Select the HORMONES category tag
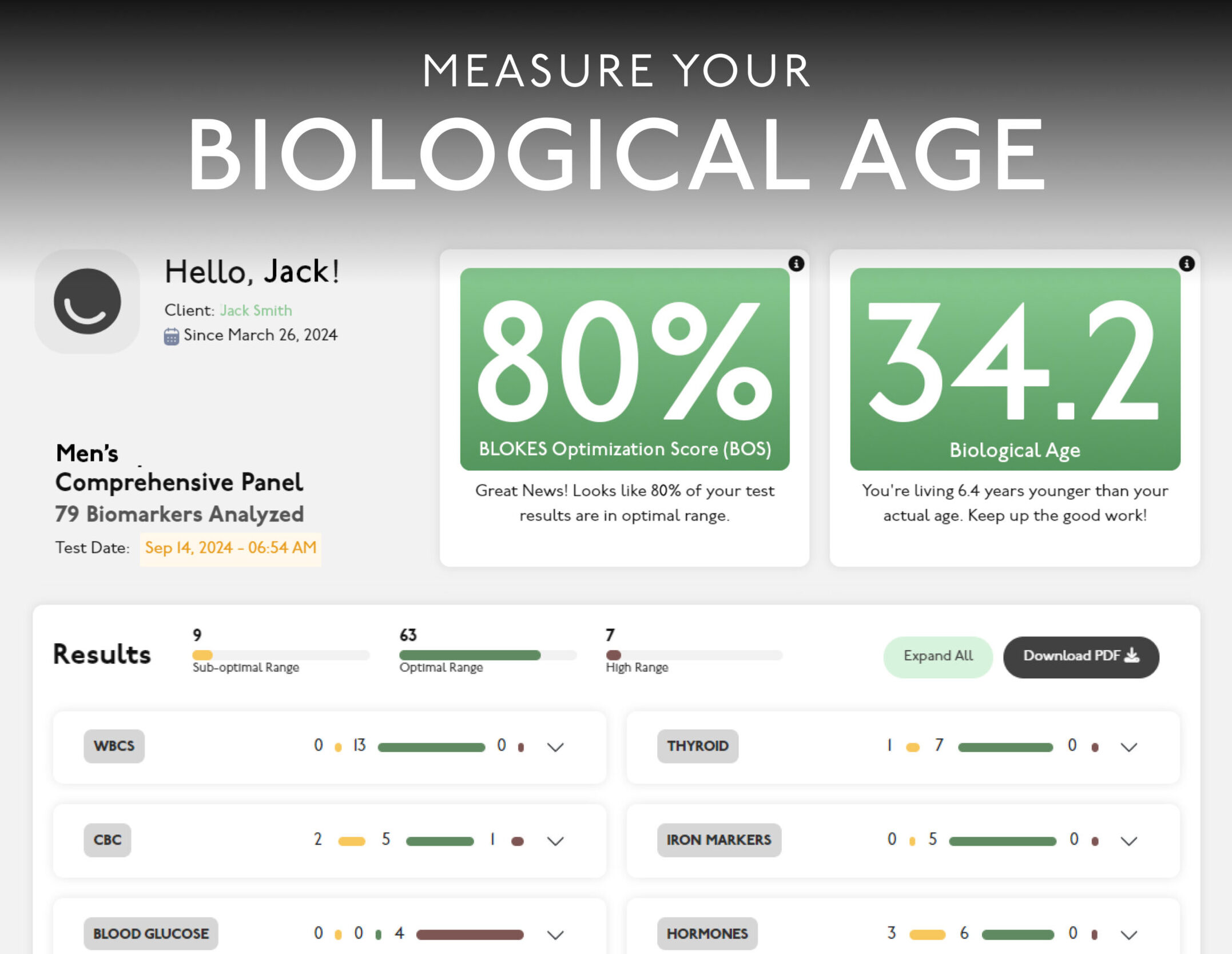The image size is (1232, 954). tap(707, 933)
